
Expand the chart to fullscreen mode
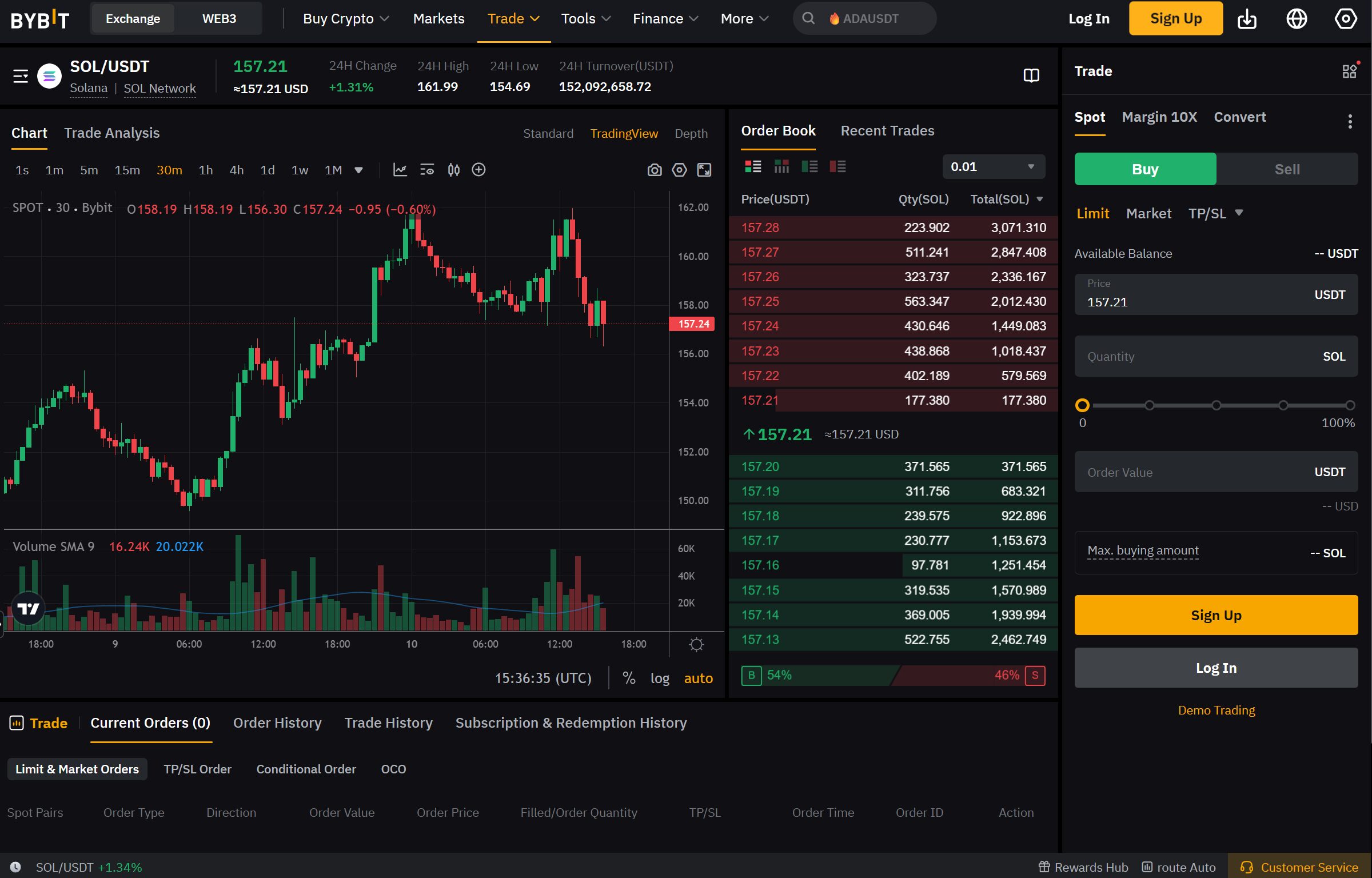704,170
